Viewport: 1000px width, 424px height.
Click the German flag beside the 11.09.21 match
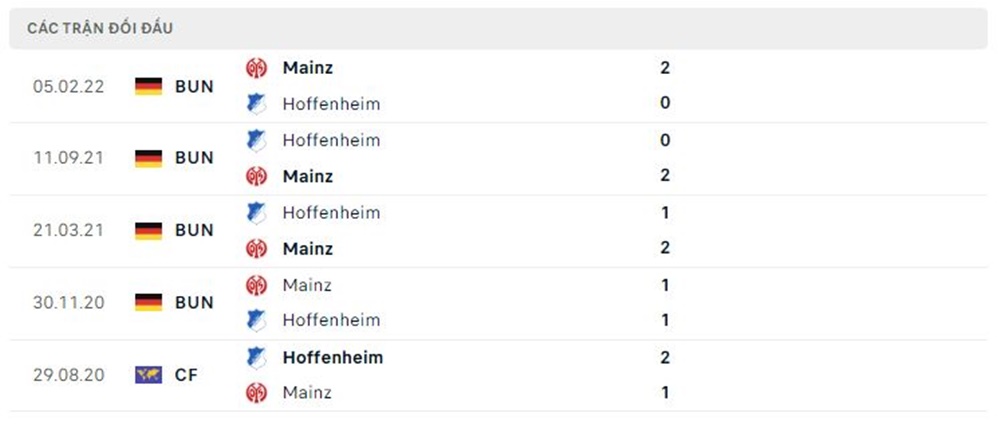click(x=148, y=158)
